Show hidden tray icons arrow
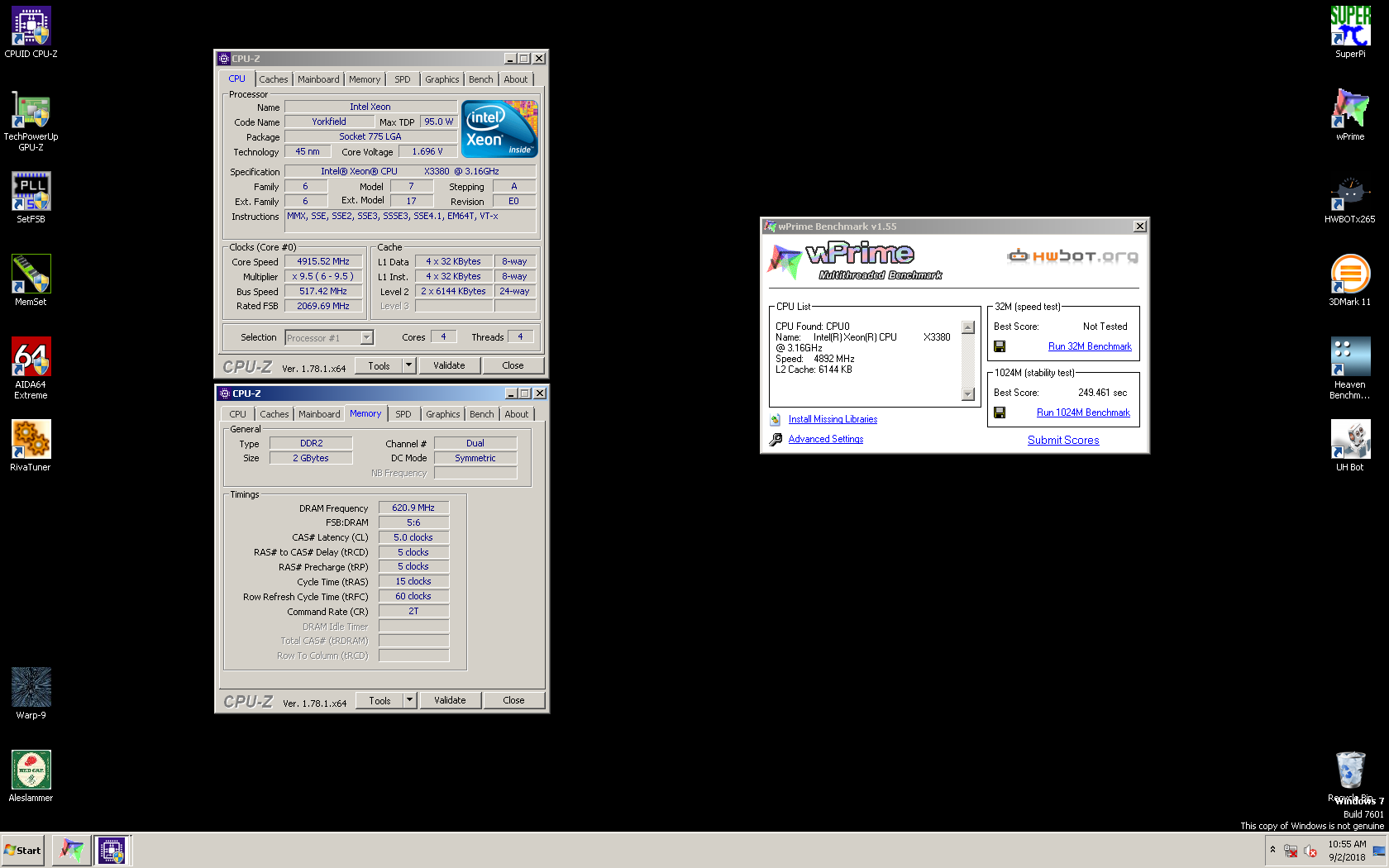 coord(1272,850)
